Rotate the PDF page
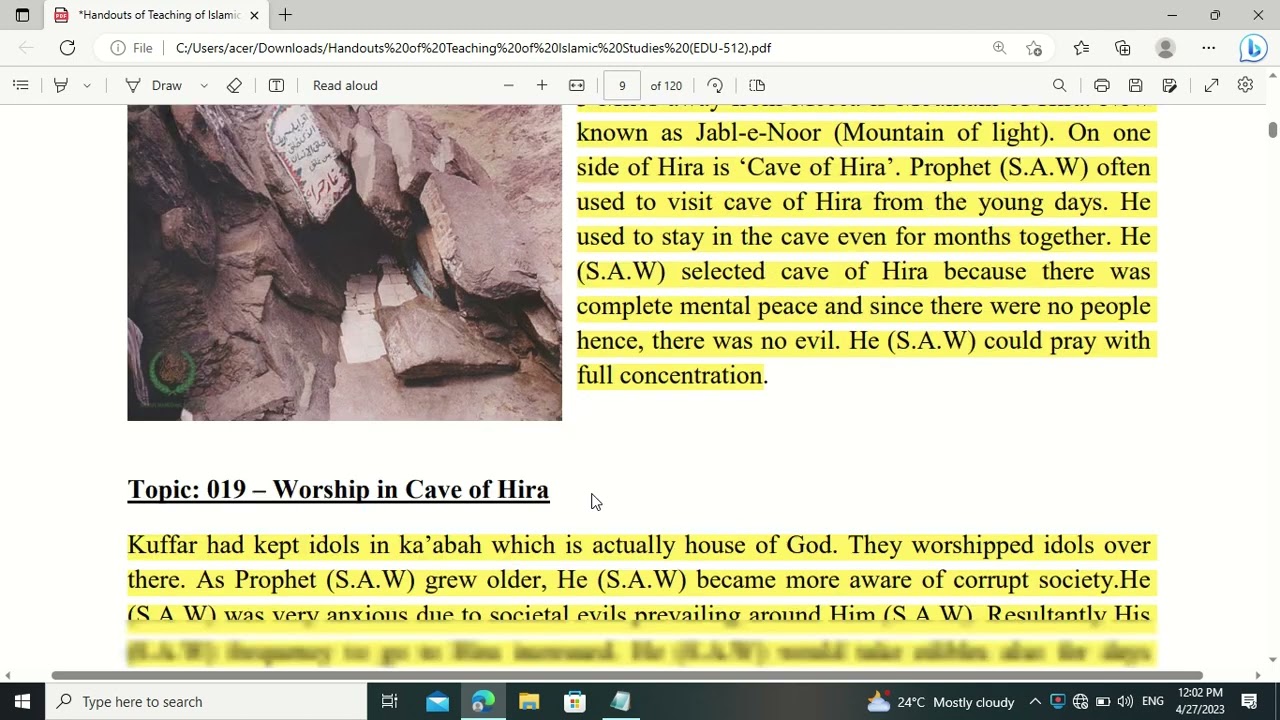The image size is (1280, 720). 715,85
